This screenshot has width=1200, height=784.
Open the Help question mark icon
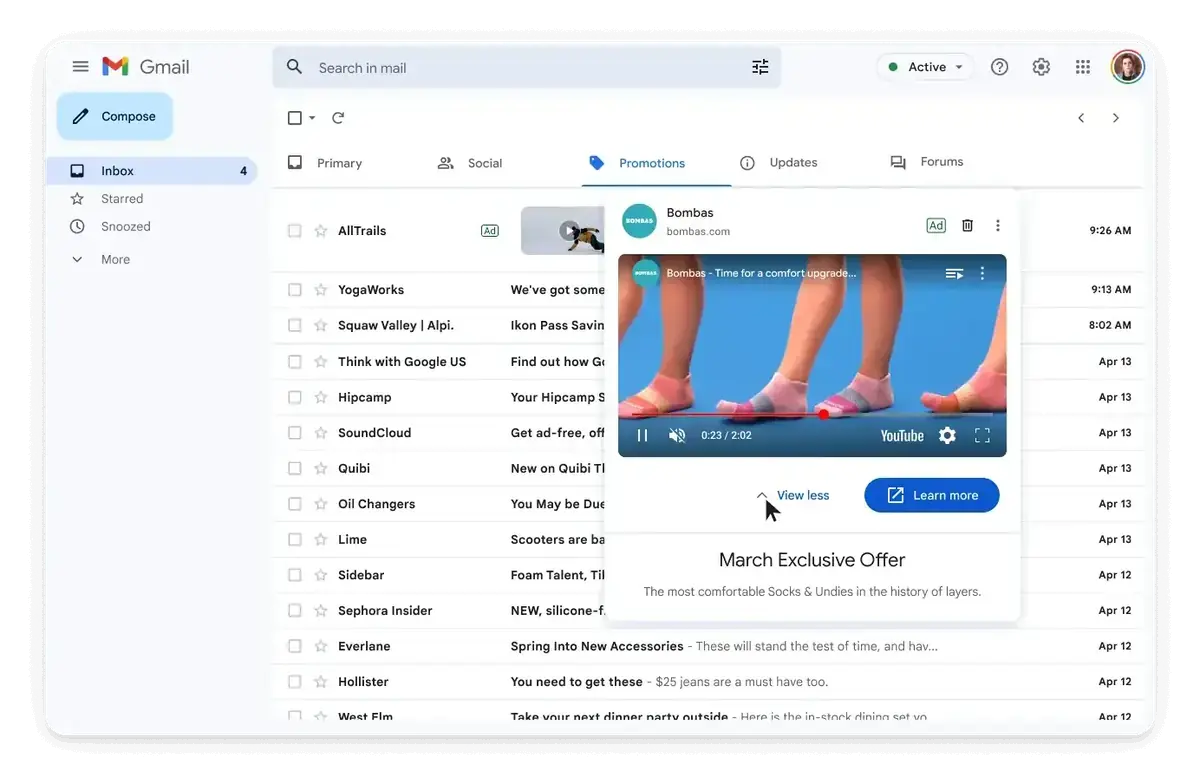(x=999, y=67)
